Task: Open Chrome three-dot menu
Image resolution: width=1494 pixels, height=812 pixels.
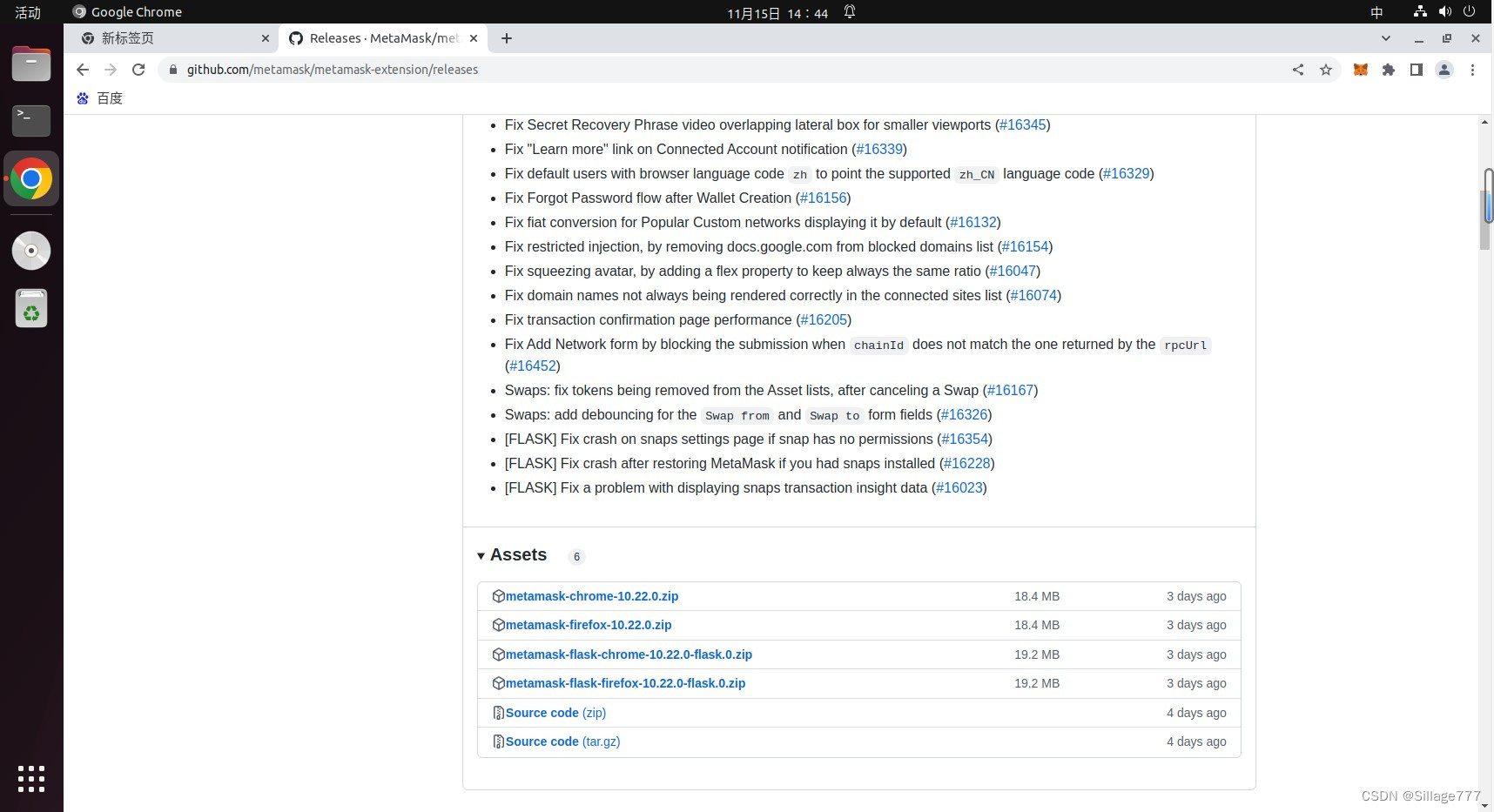Action: pyautogui.click(x=1472, y=70)
